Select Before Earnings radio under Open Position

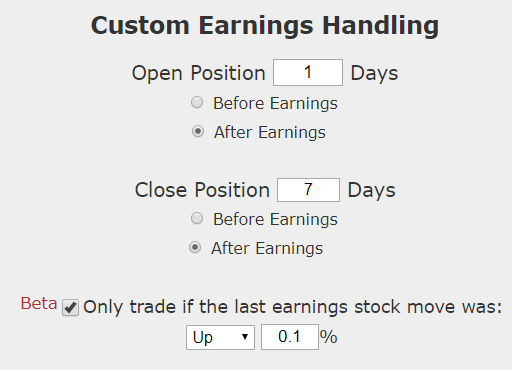coord(197,102)
